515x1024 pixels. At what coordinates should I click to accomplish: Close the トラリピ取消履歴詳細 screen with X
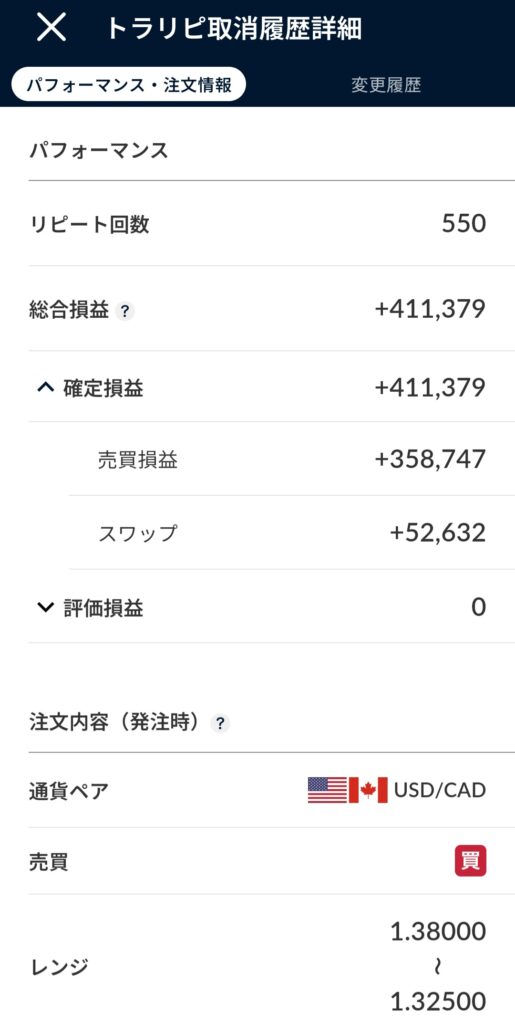pos(51,28)
